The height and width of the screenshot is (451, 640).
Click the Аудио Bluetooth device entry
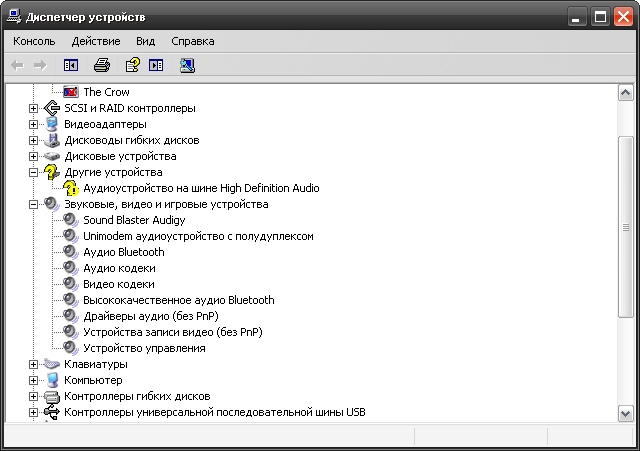[123, 252]
